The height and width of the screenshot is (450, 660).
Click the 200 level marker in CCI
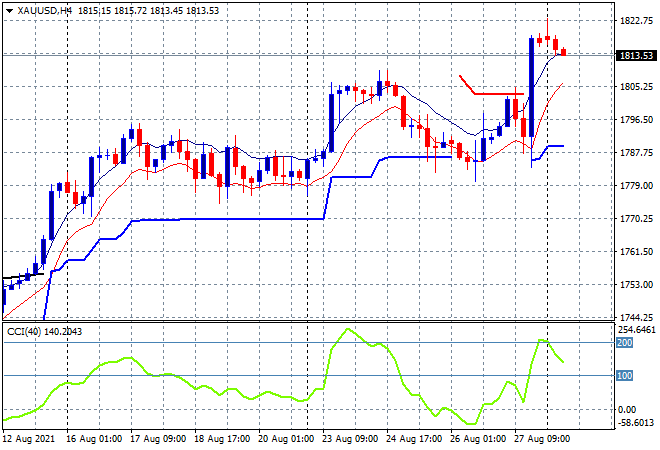(624, 343)
